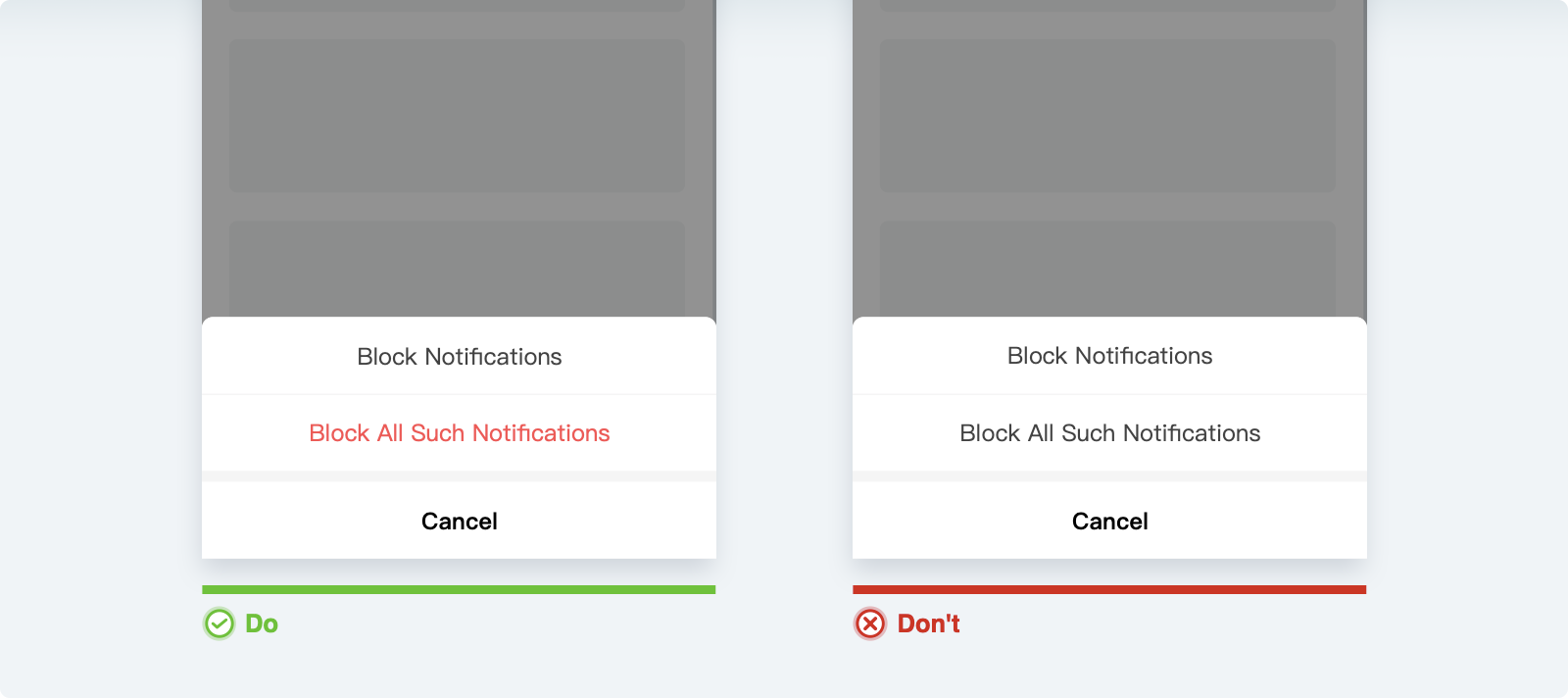Tap the topmost partial card in Don't example
The height and width of the screenshot is (698, 1568).
(1107, 5)
